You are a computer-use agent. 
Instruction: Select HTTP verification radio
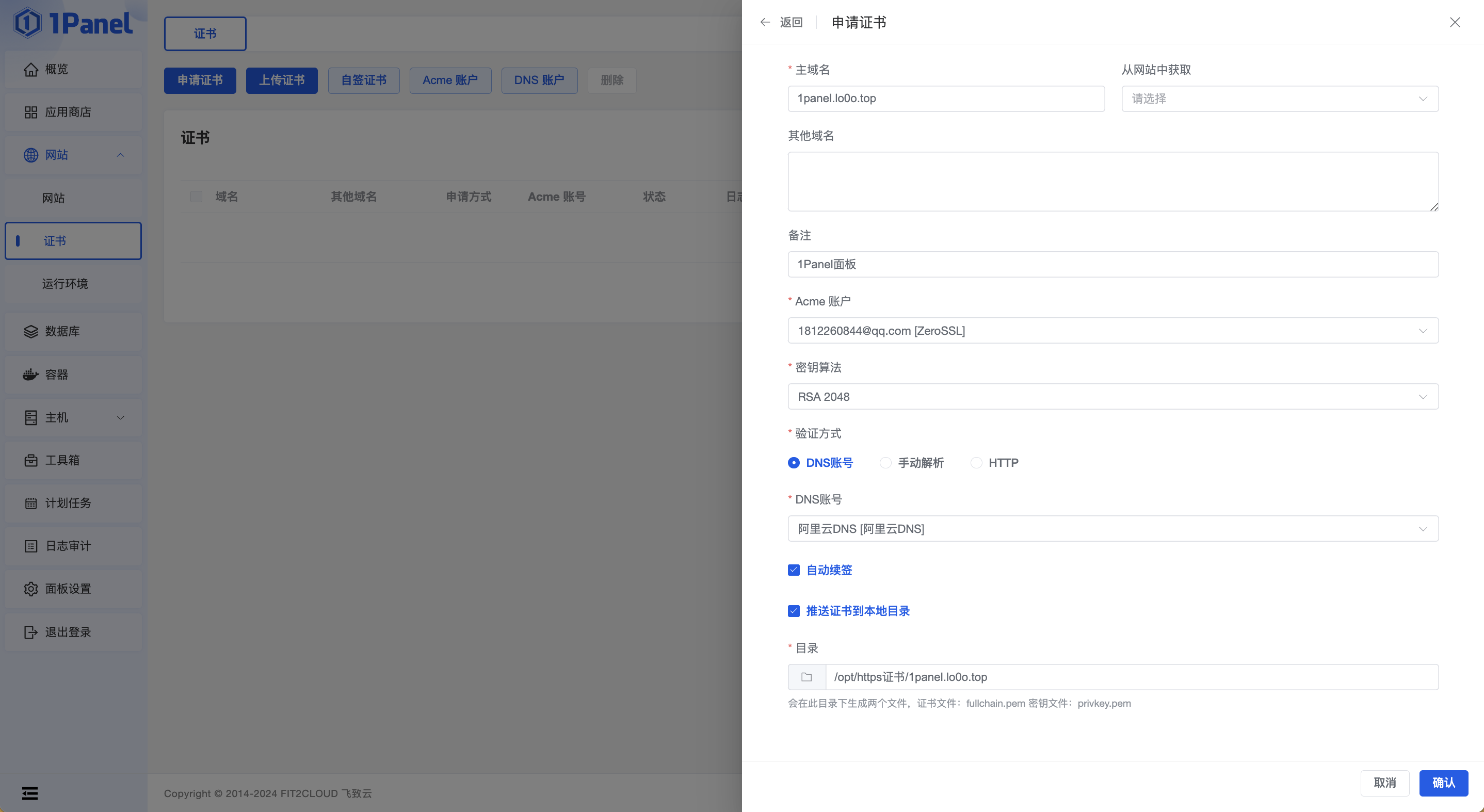pyautogui.click(x=976, y=463)
